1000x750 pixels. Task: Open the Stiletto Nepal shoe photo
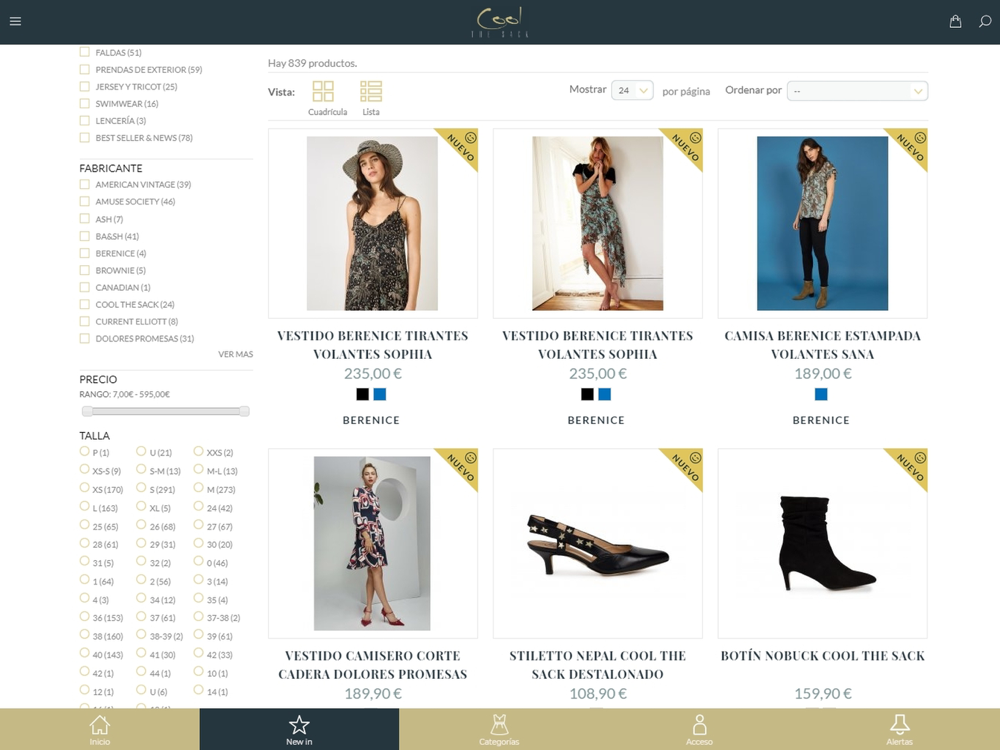click(598, 543)
